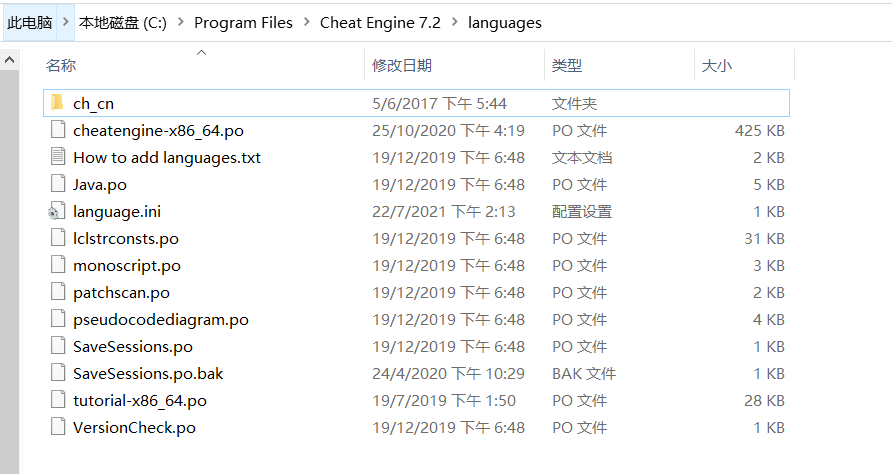Sort files by 类型 column header
The width and height of the screenshot is (892, 474).
point(567,66)
